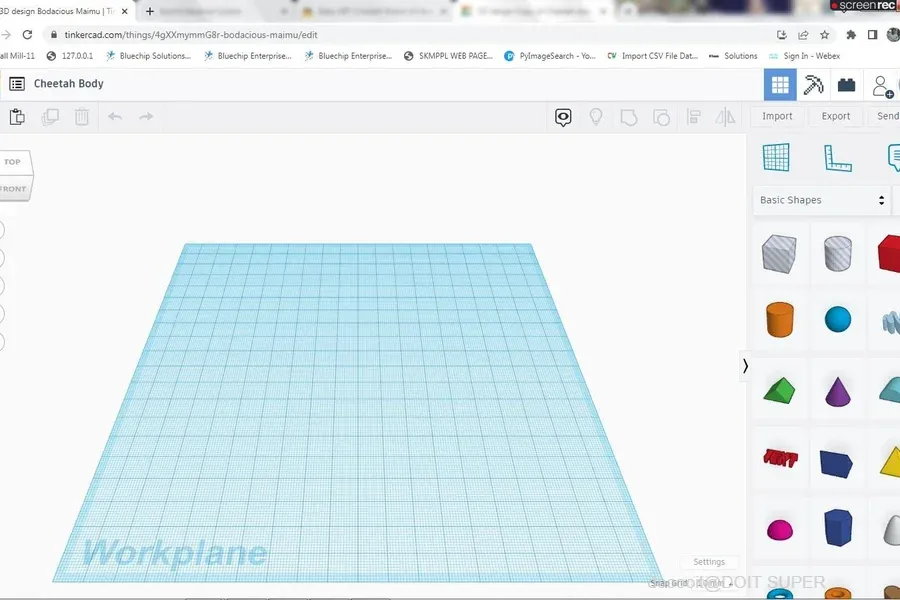This screenshot has width=900, height=600.
Task: Pick the orange Cylinder shape
Action: coord(779,319)
